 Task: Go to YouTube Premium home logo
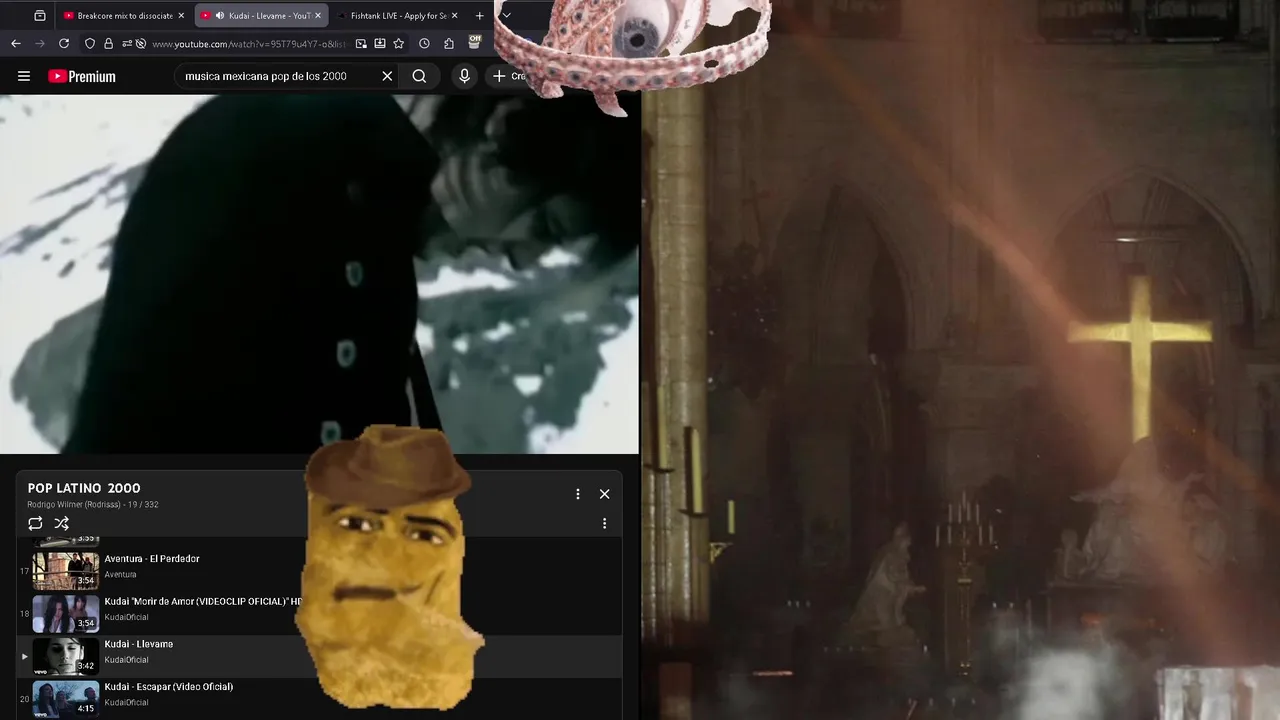pos(82,76)
